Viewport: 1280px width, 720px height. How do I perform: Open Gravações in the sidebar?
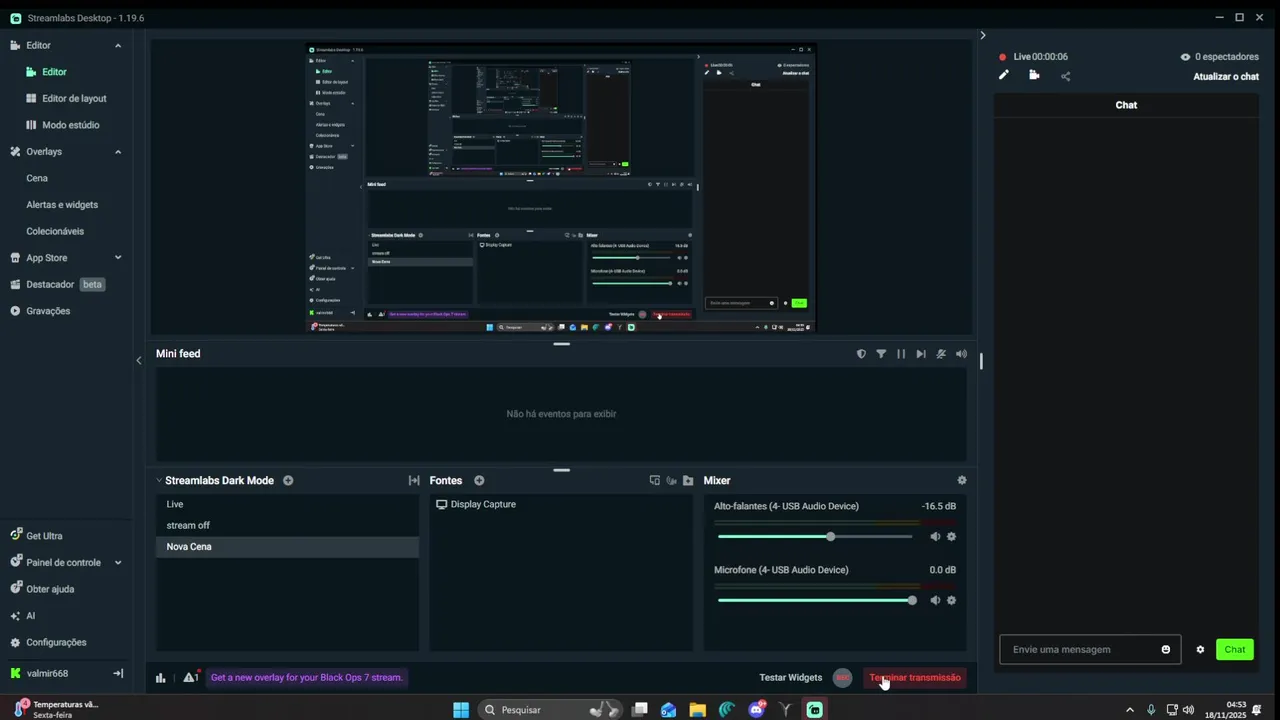(x=48, y=311)
